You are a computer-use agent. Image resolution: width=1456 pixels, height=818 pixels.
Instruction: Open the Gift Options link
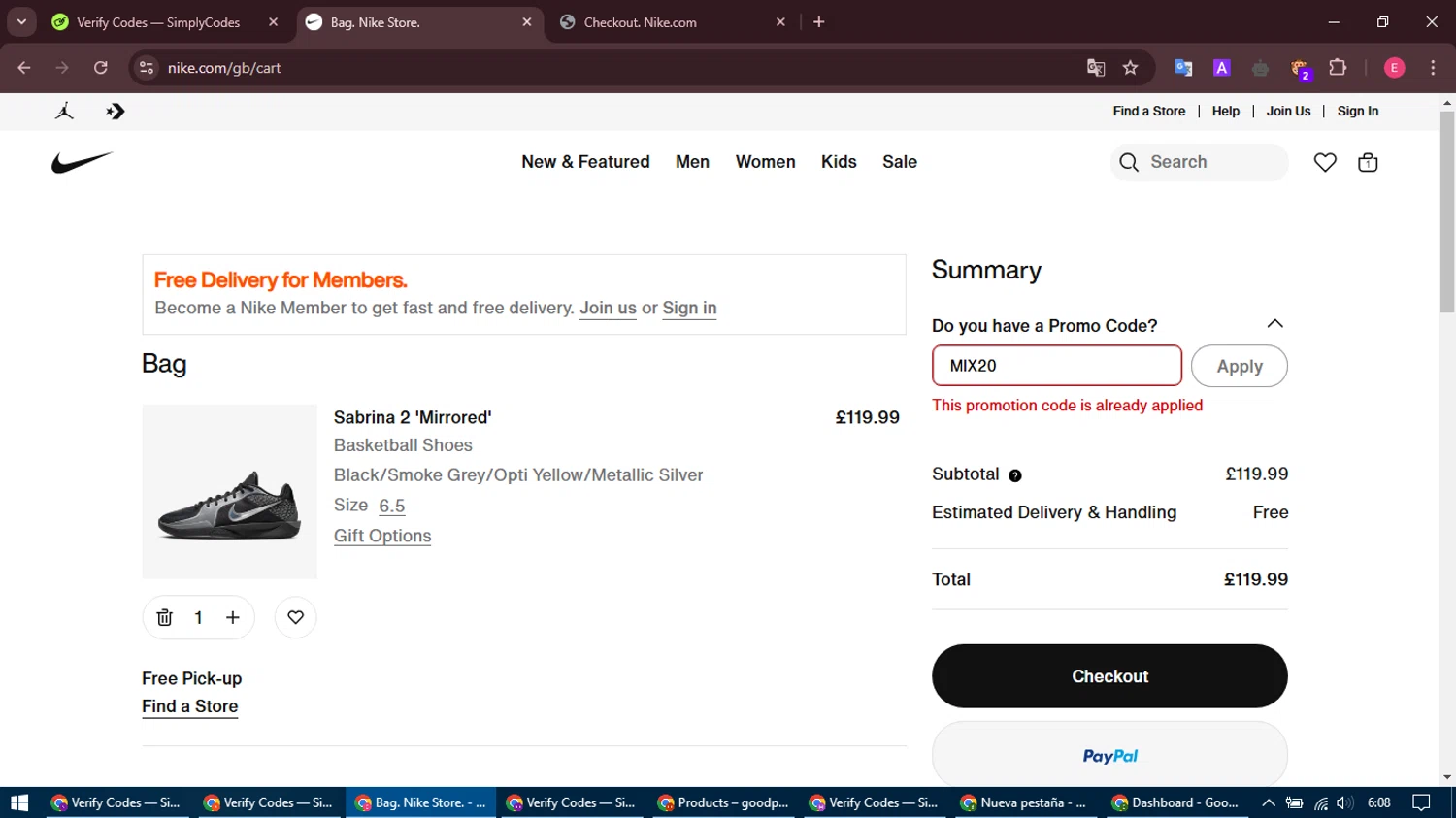coord(382,536)
